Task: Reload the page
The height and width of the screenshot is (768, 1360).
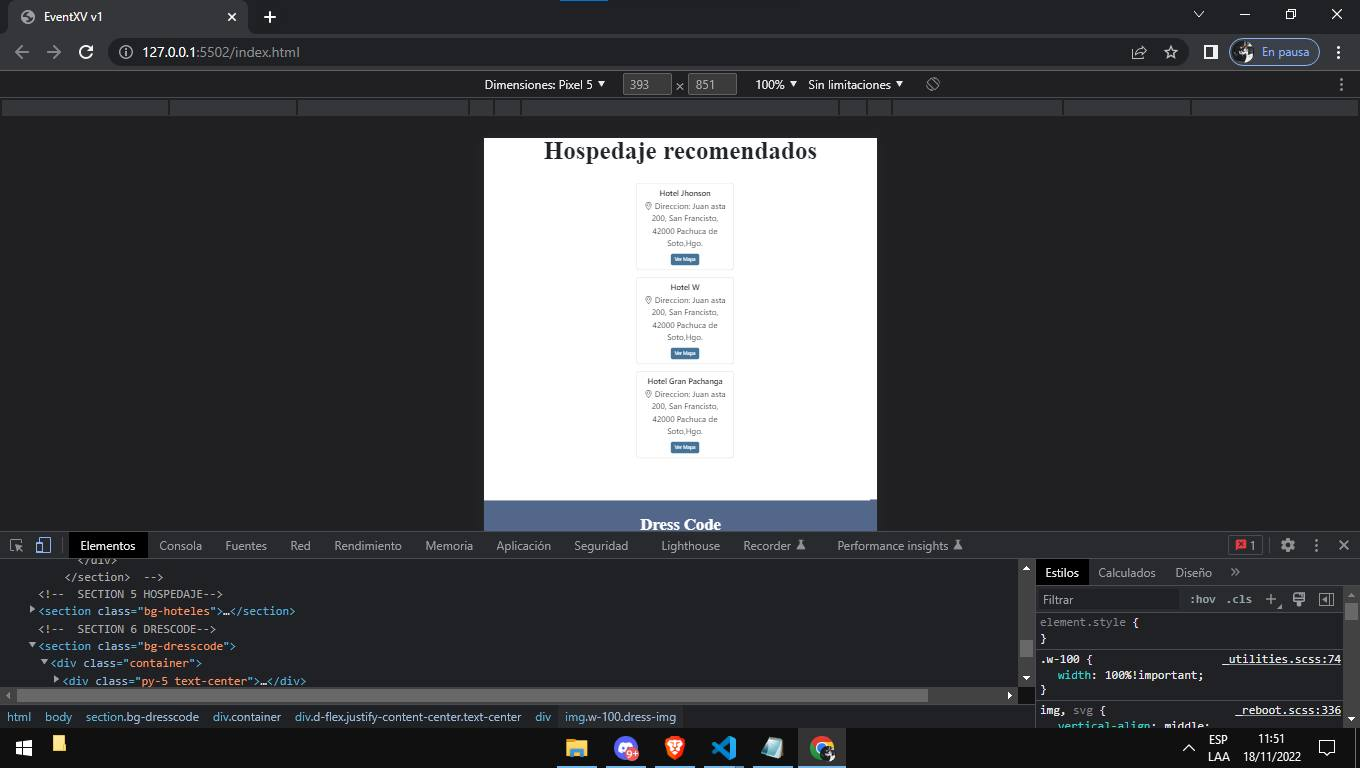Action: pyautogui.click(x=86, y=52)
